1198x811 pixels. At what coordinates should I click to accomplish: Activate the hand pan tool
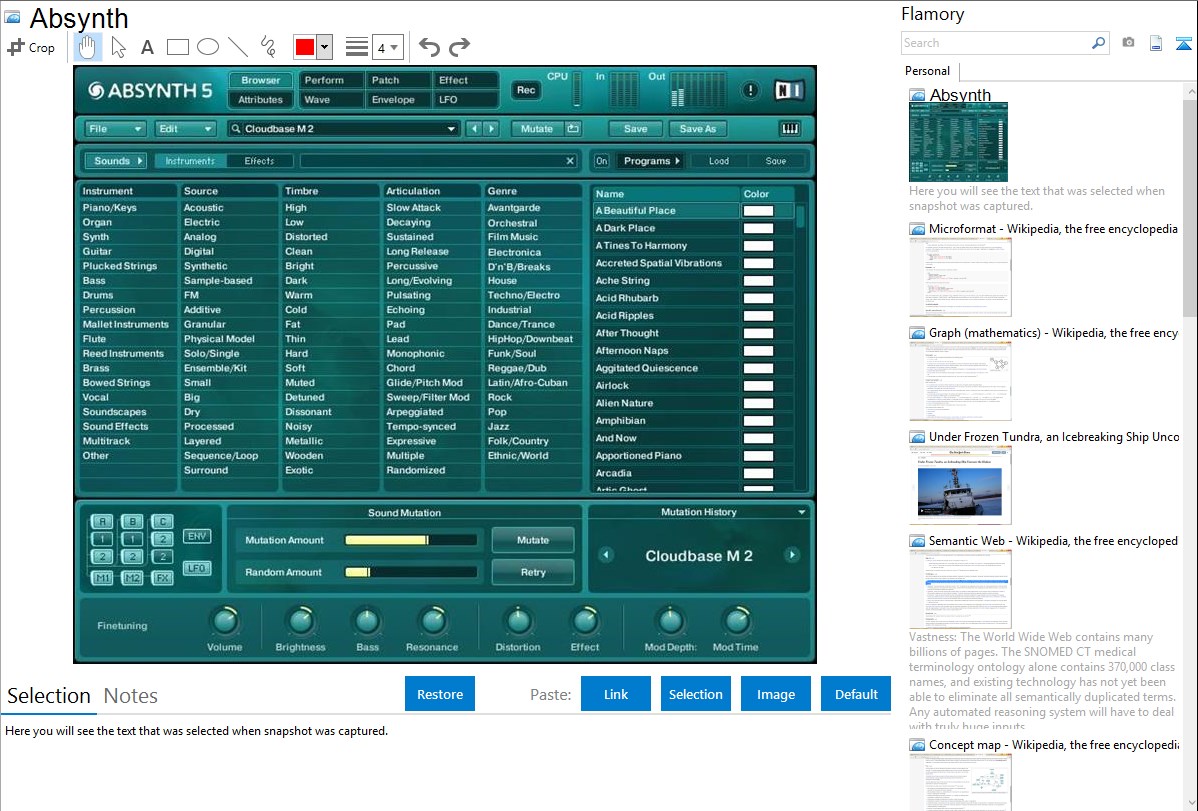[x=88, y=47]
